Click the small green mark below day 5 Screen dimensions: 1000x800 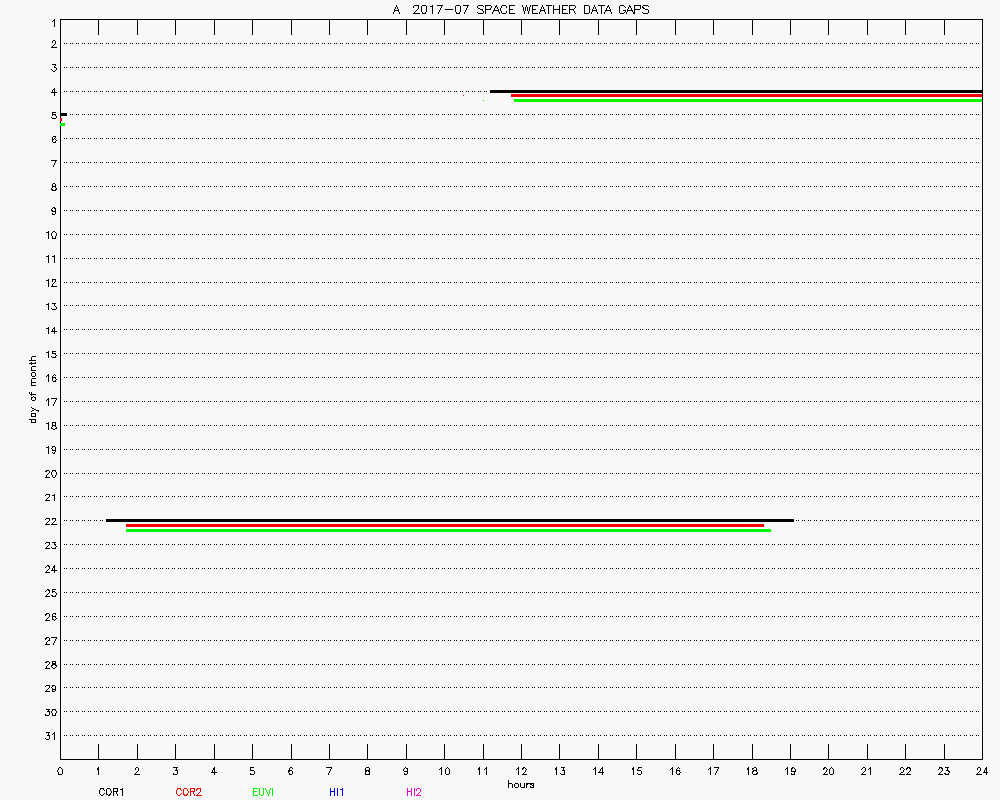(62, 124)
